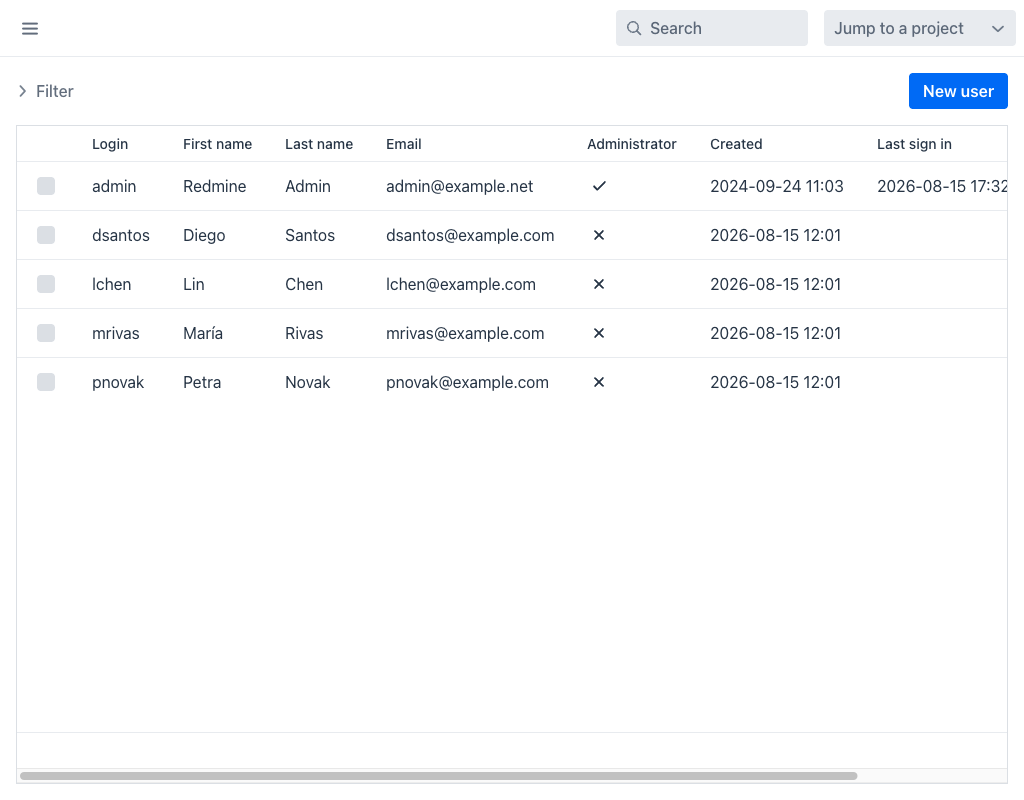
Task: Click email mrivas@example.com
Action: (x=464, y=333)
